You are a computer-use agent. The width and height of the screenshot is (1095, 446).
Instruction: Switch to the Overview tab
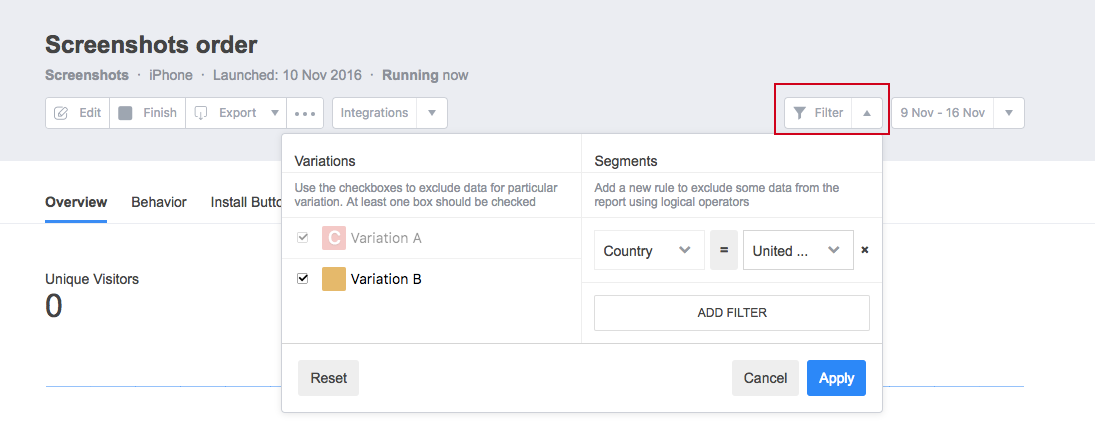pyautogui.click(x=76, y=202)
